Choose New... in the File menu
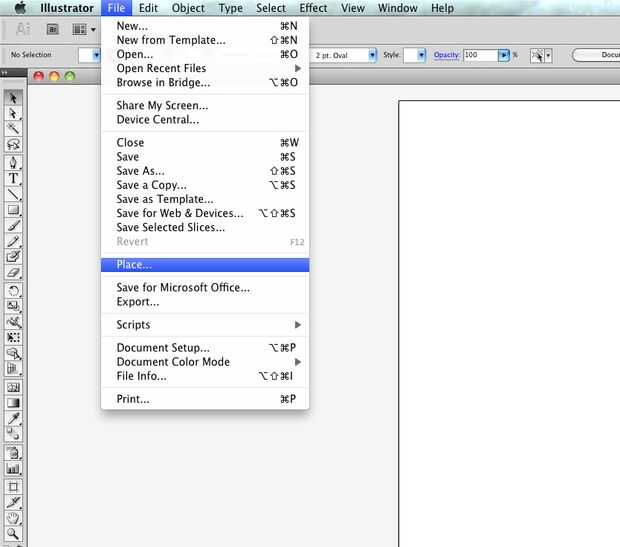Viewport: 620px width, 547px height. pos(205,26)
